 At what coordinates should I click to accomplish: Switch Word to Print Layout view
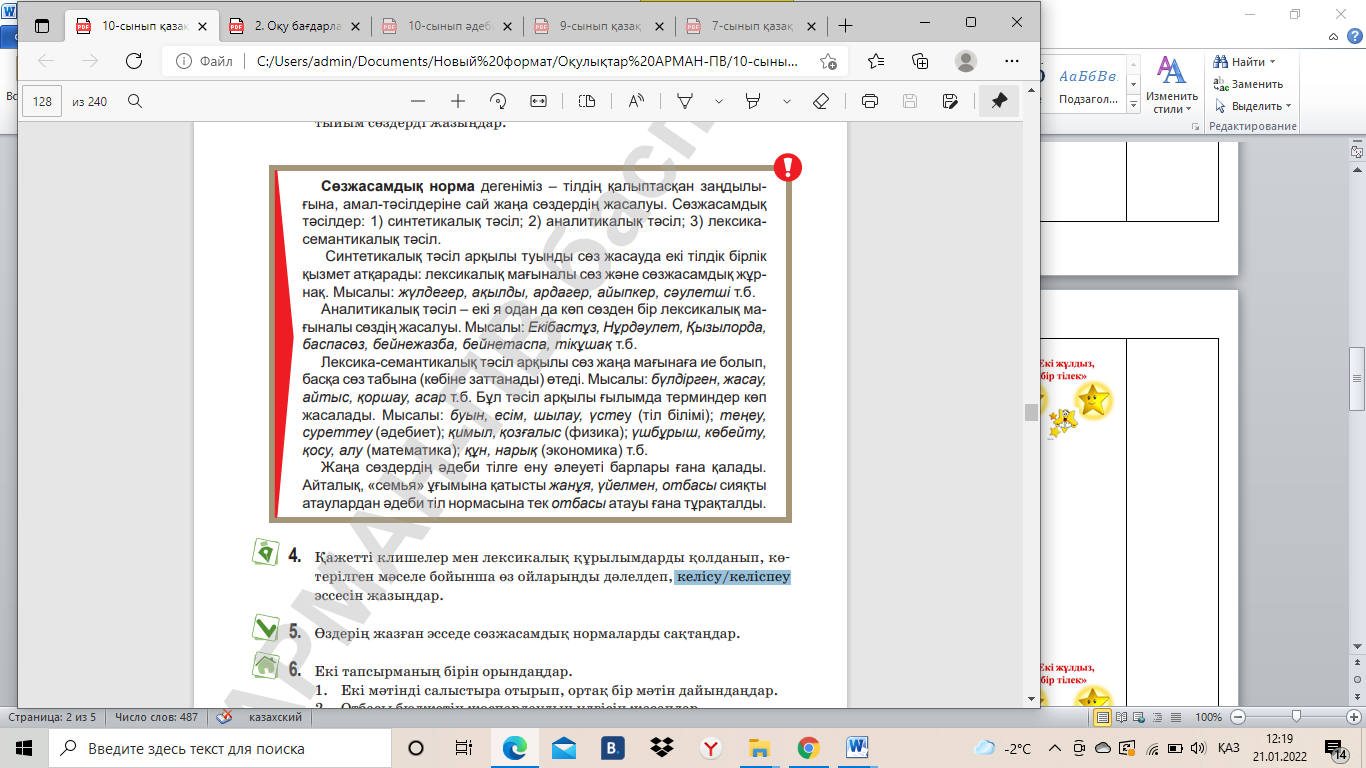pos(1103,717)
